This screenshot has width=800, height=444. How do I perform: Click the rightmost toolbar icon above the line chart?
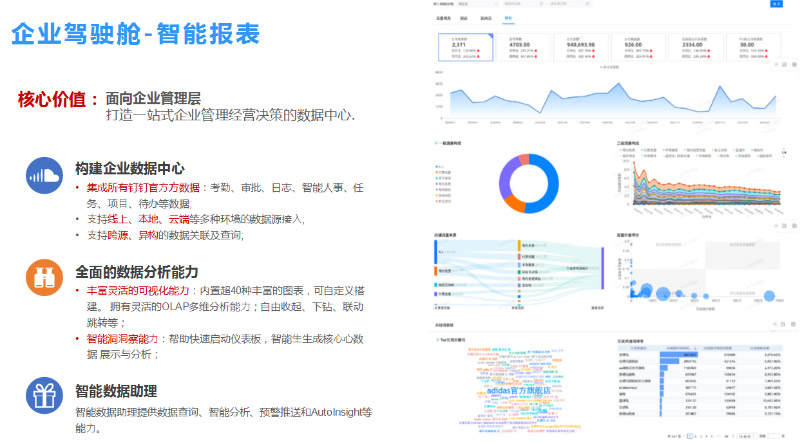click(793, 64)
